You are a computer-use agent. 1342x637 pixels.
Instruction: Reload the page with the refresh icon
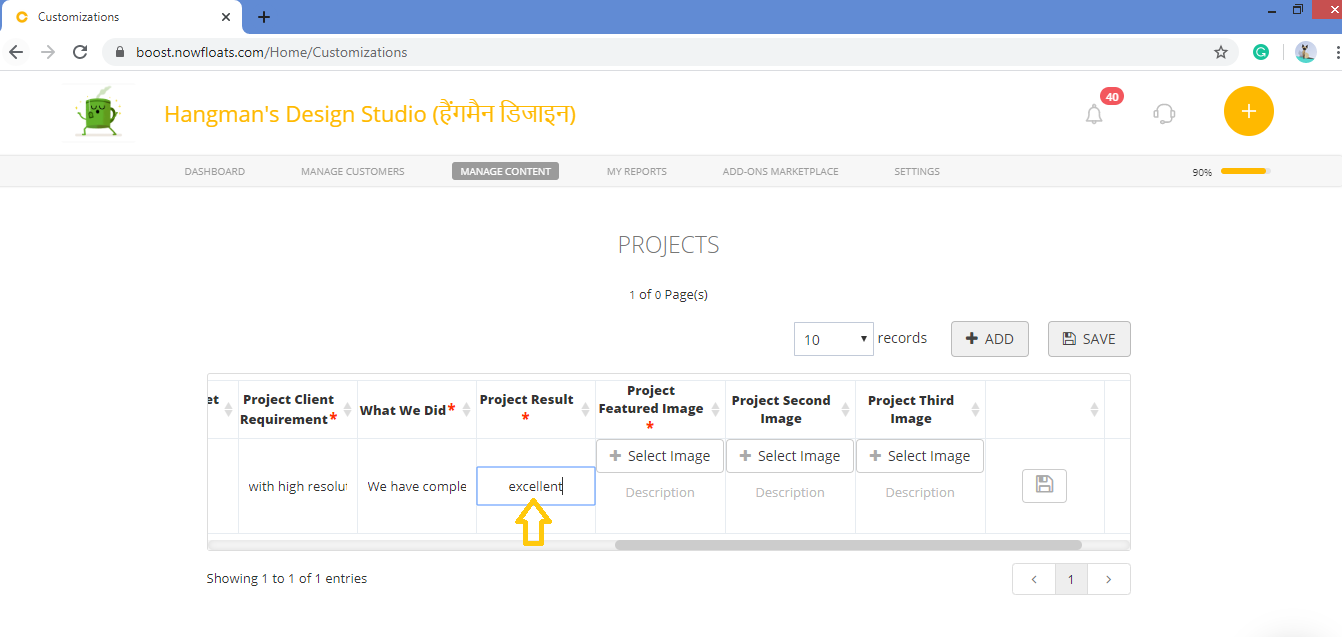[x=80, y=51]
